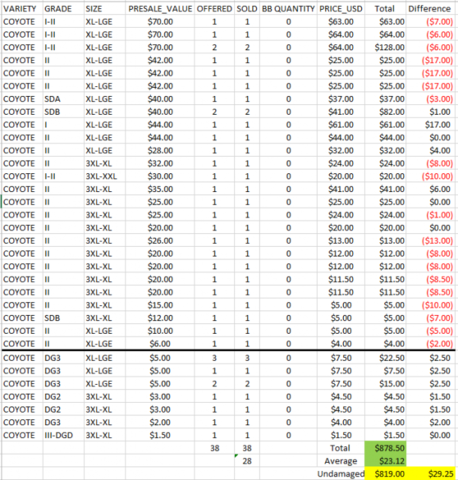Click the green Total cell showing $878.50
This screenshot has height=480, width=458.
pos(385,448)
